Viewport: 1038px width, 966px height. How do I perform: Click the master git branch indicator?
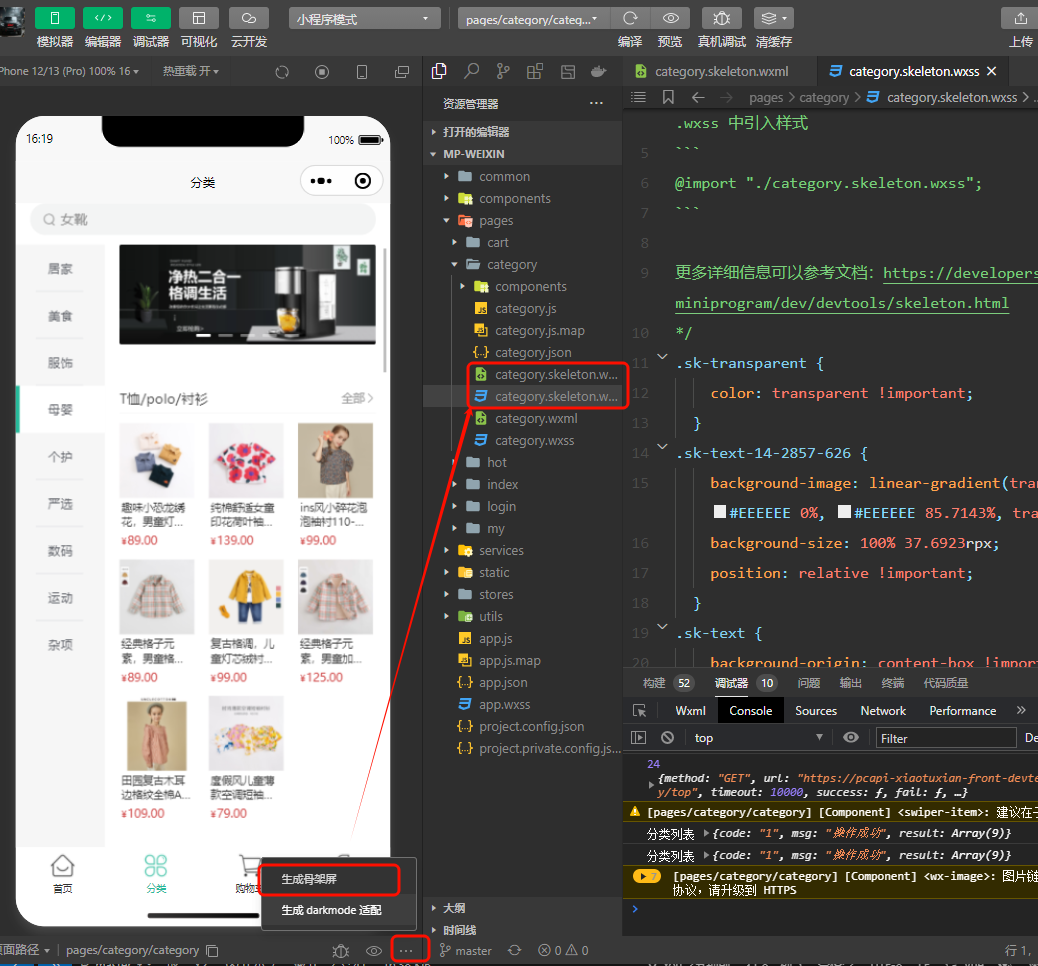coord(466,951)
